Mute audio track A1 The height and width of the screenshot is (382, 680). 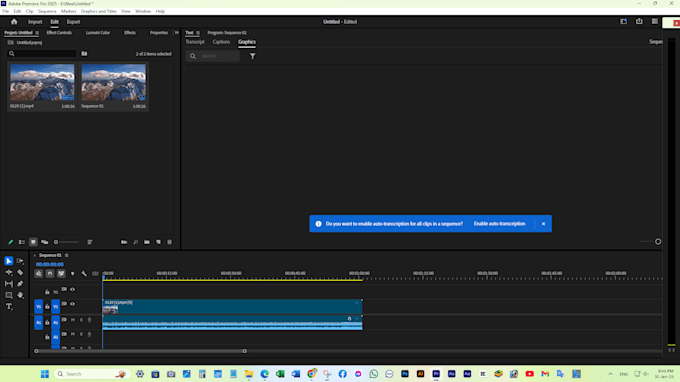(72, 320)
